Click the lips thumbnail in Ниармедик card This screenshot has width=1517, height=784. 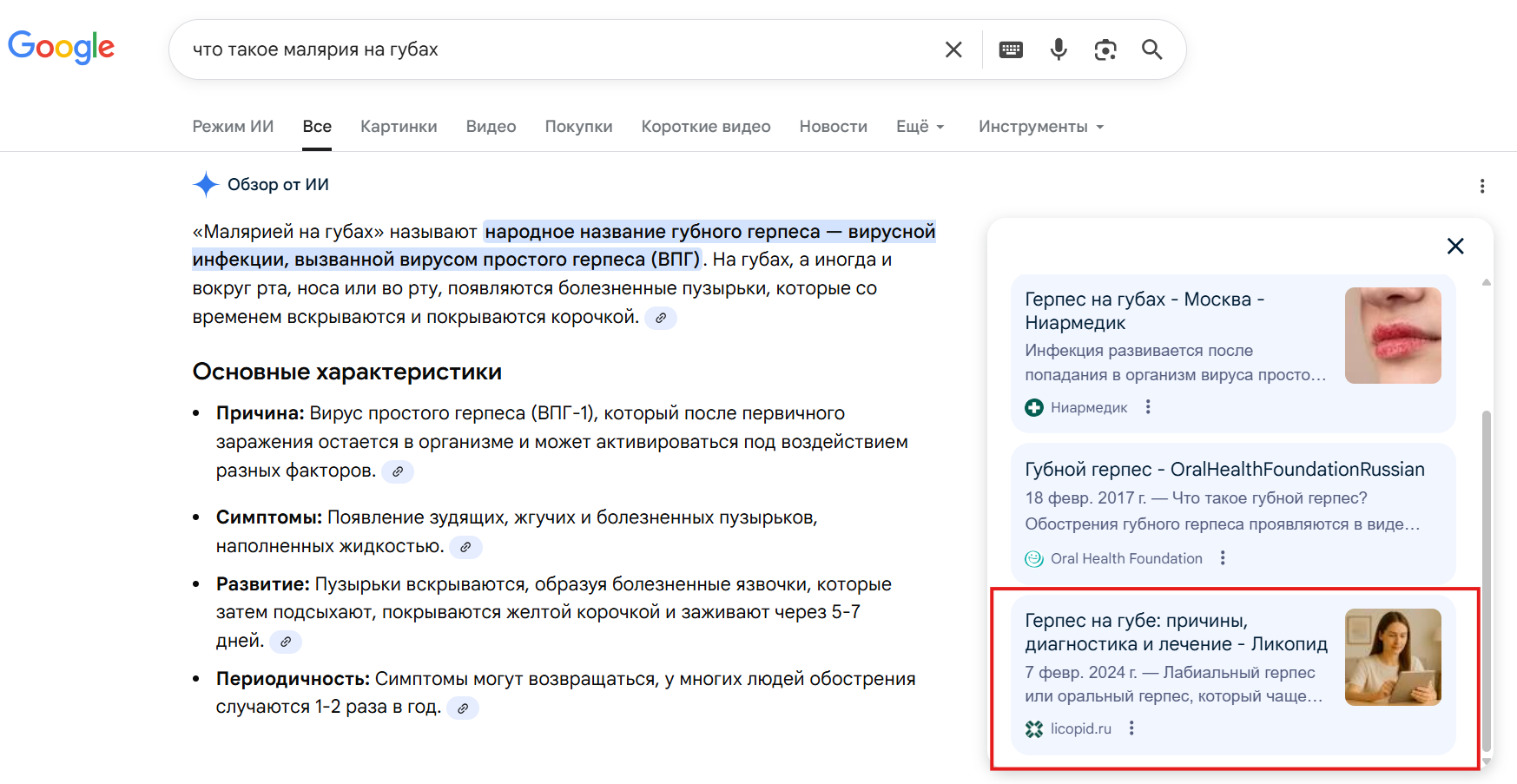[x=1392, y=335]
